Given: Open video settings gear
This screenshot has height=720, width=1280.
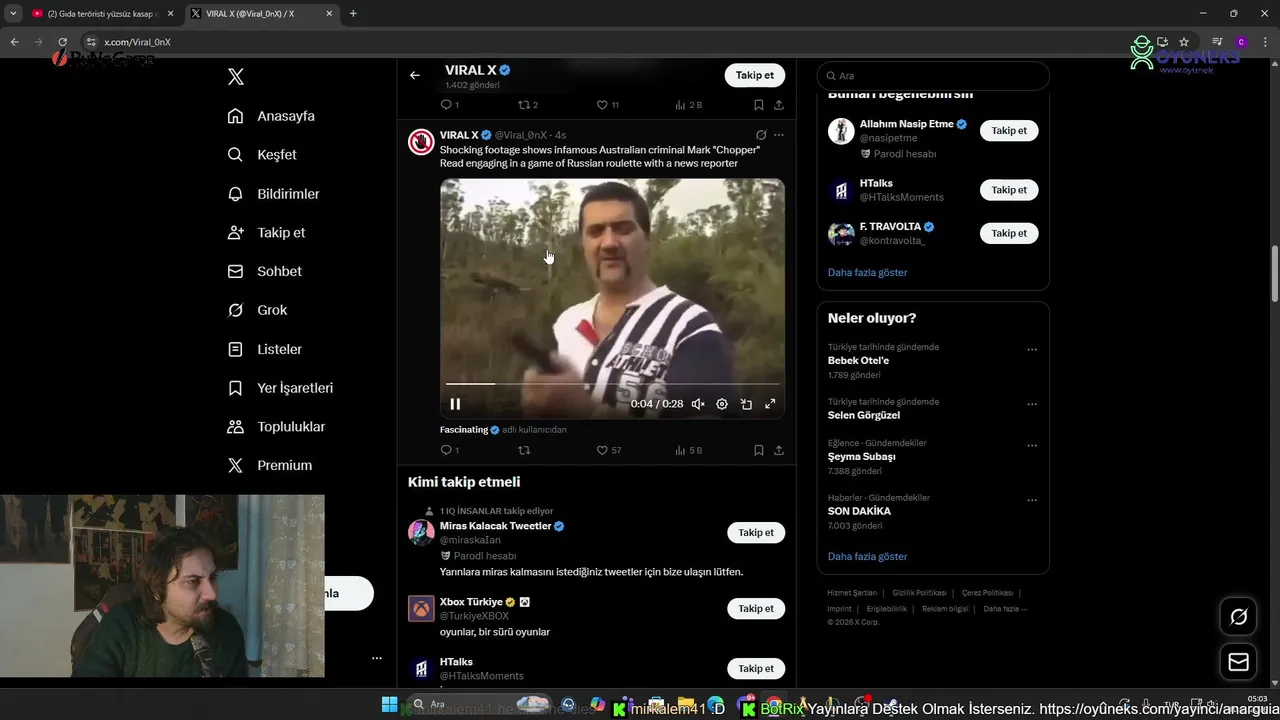Looking at the screenshot, I should click(x=722, y=404).
